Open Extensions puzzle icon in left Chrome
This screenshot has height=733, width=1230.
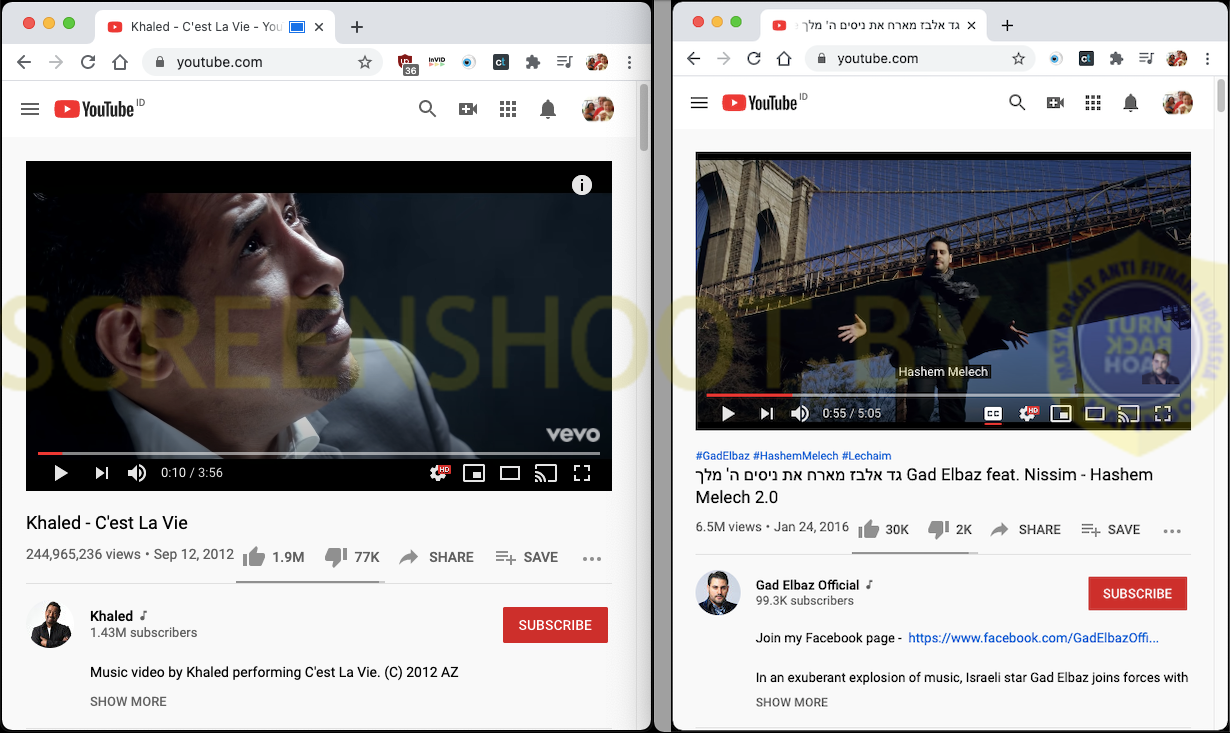533,62
